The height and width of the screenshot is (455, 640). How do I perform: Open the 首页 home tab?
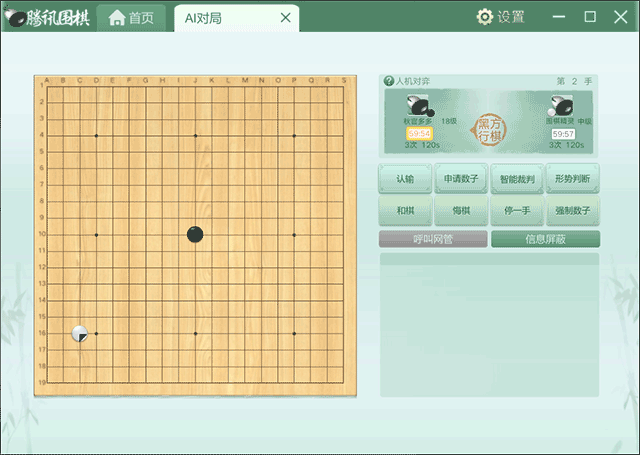pos(131,18)
